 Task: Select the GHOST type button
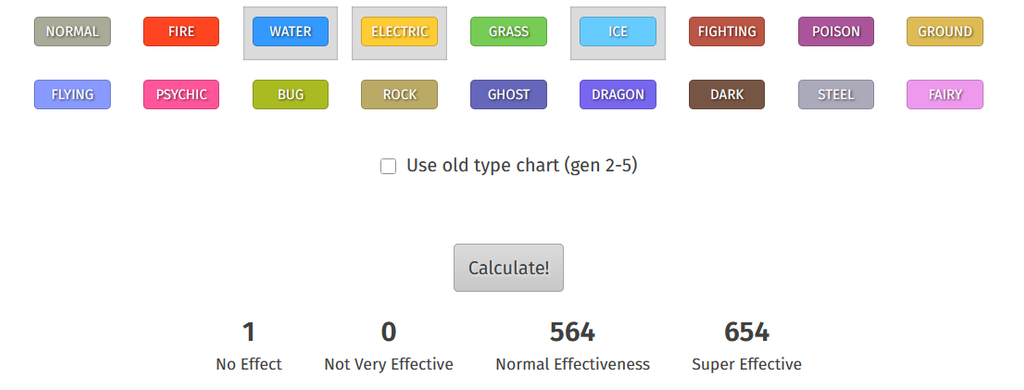point(509,94)
